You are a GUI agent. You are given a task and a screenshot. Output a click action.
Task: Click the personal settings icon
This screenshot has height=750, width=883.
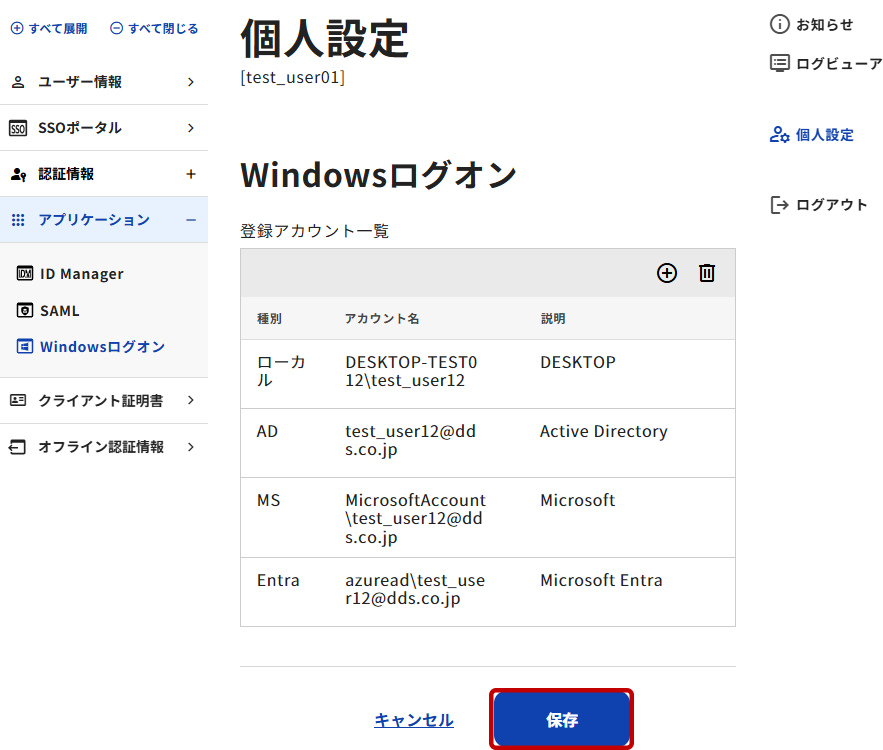[779, 135]
